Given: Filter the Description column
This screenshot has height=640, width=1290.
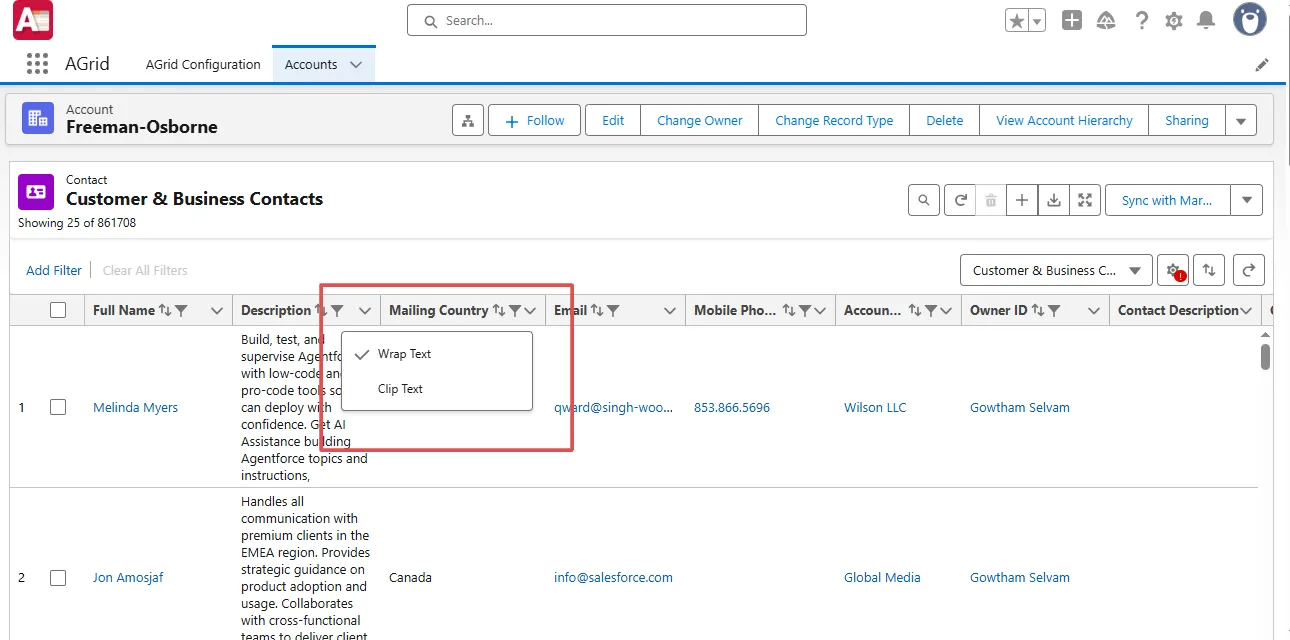Looking at the screenshot, I should 337,310.
